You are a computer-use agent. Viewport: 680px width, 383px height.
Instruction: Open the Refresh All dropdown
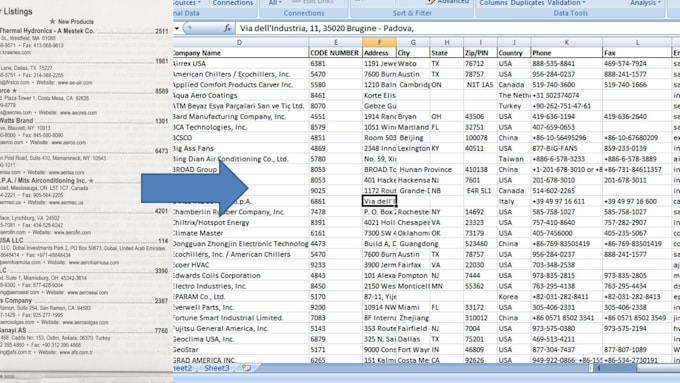(x=275, y=3)
